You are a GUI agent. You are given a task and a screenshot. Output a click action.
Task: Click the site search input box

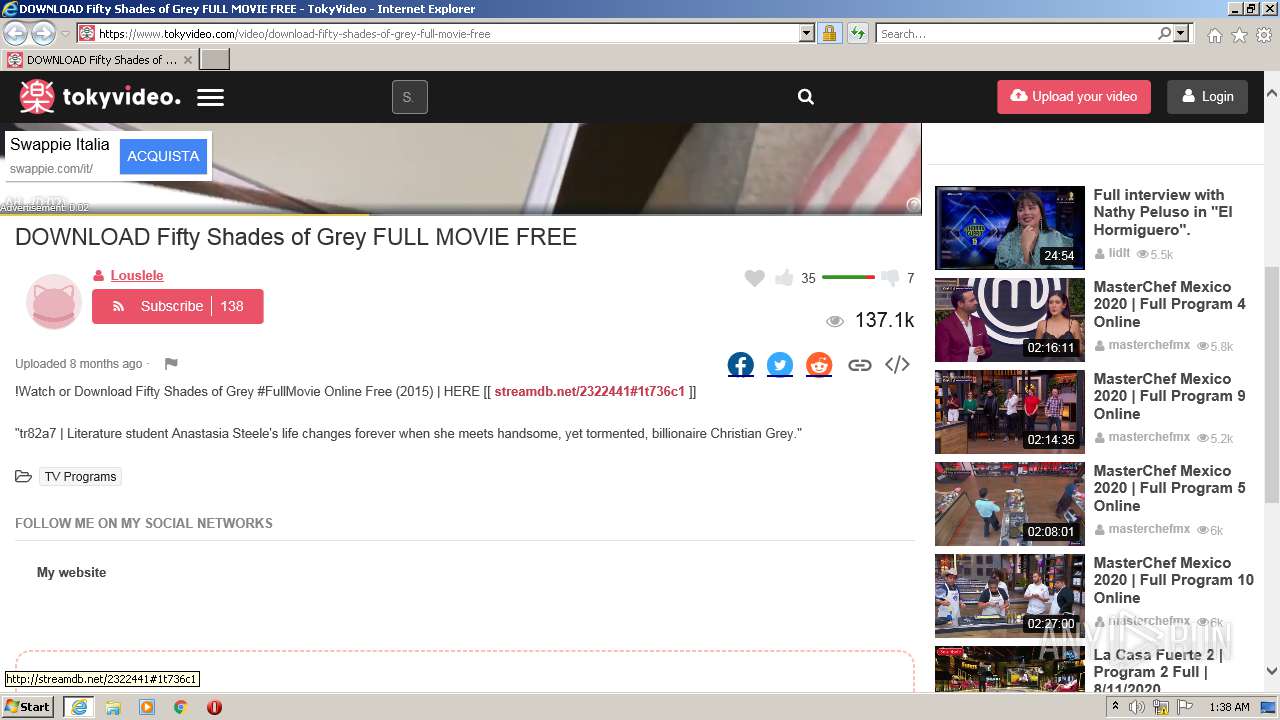tap(409, 97)
